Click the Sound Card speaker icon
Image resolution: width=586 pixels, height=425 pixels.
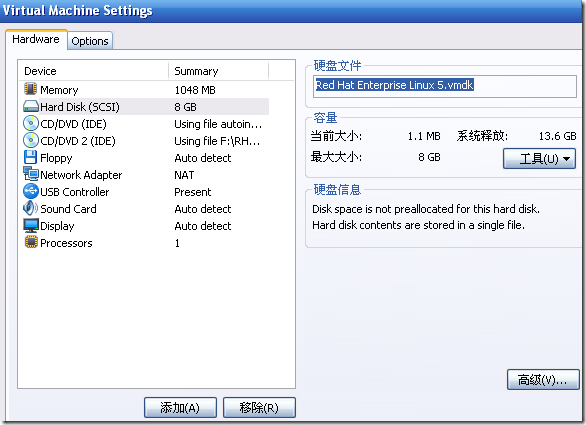[x=30, y=208]
